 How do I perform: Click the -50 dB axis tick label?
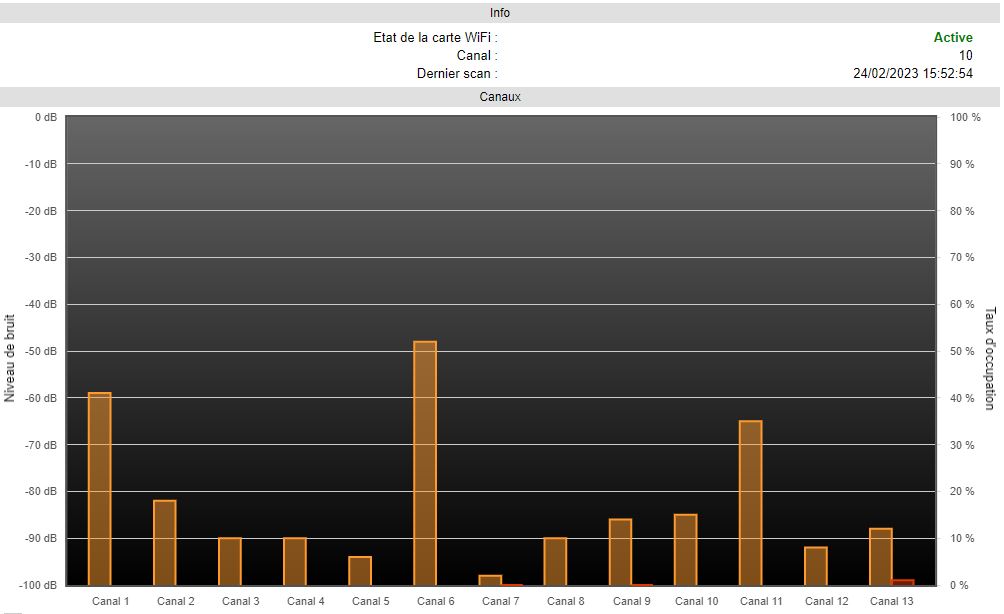pyautogui.click(x=40, y=351)
